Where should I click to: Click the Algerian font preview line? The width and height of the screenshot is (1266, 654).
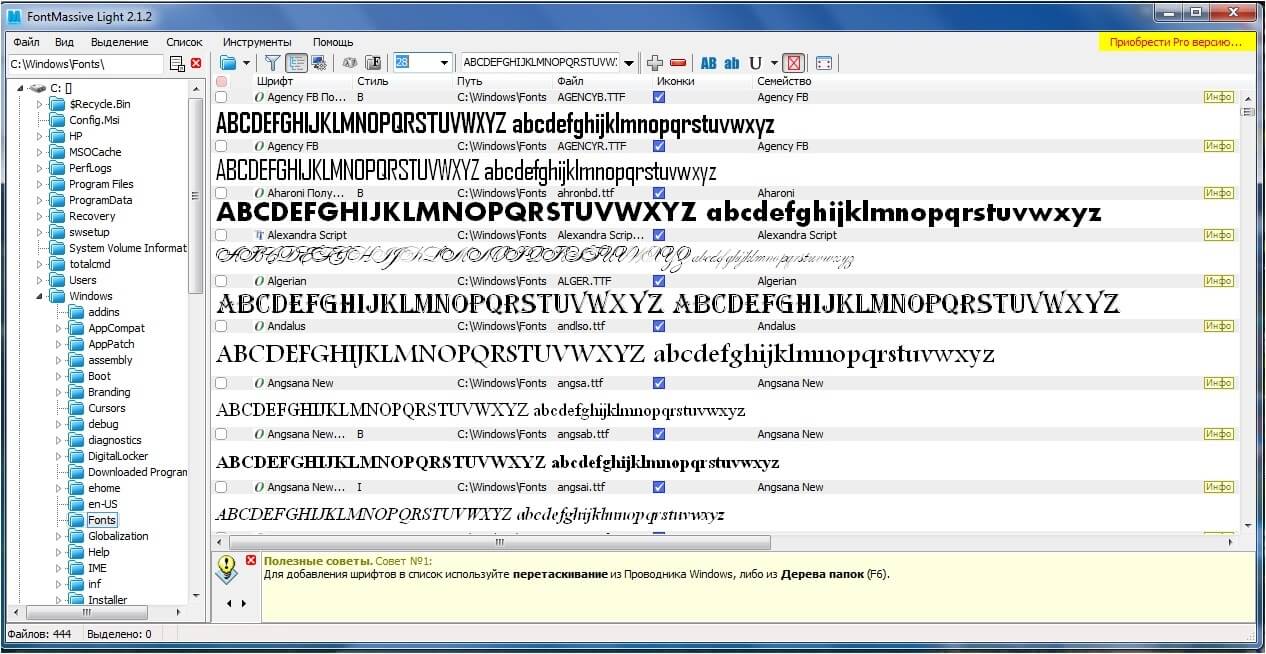pyautogui.click(x=668, y=303)
